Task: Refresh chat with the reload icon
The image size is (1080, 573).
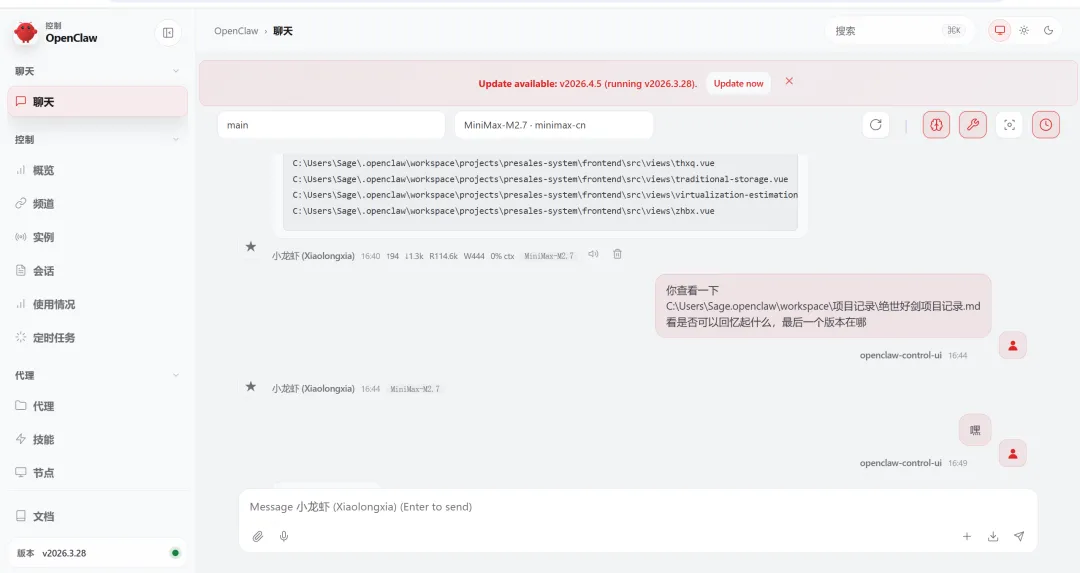Action: coord(875,125)
